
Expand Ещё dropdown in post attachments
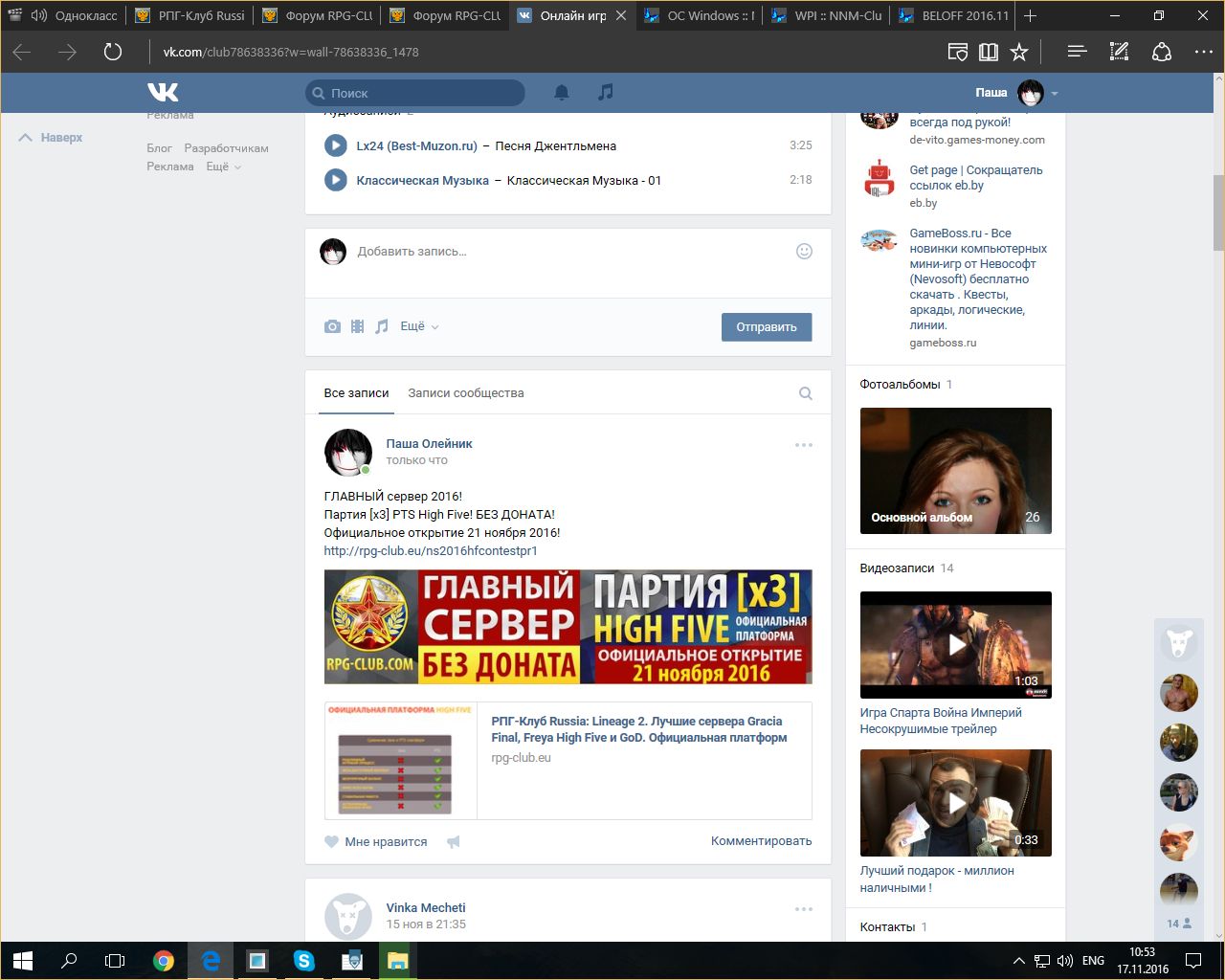pos(418,326)
